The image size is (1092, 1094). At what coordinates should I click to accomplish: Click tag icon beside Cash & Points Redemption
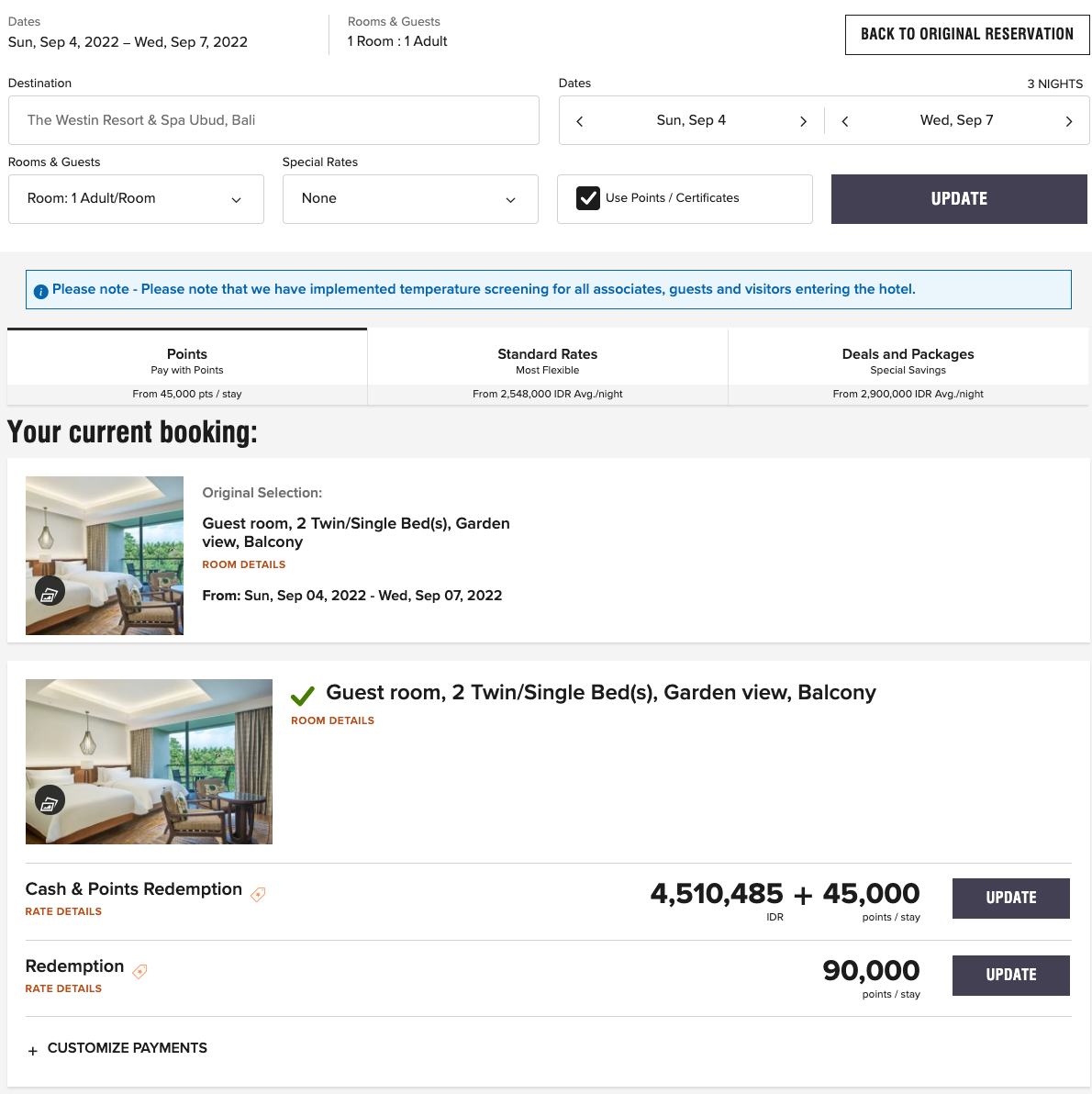point(259,894)
